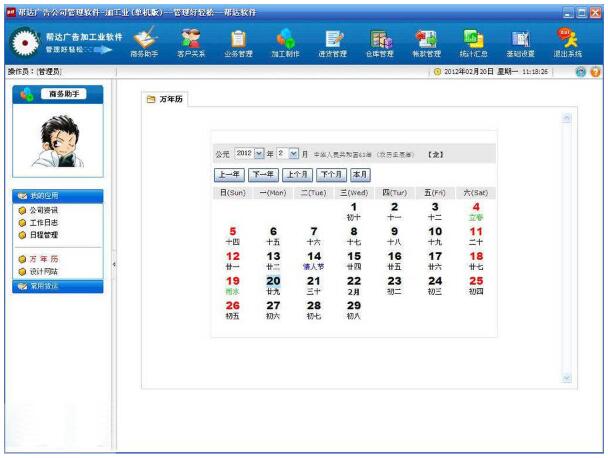Select date 14 情人节 in calendar
Image resolution: width=608 pixels, height=458 pixels.
[314, 261]
